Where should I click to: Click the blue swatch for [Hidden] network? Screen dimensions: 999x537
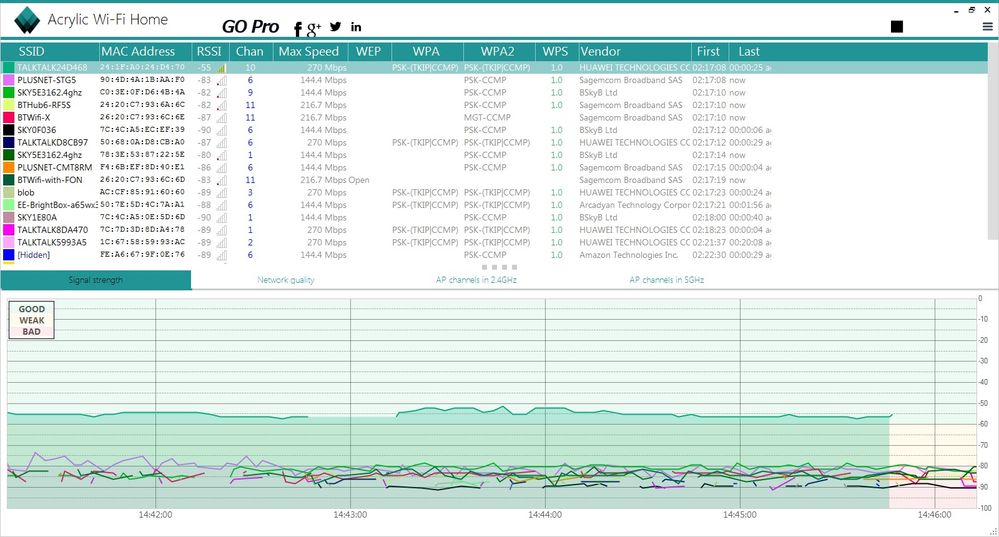tap(8, 255)
